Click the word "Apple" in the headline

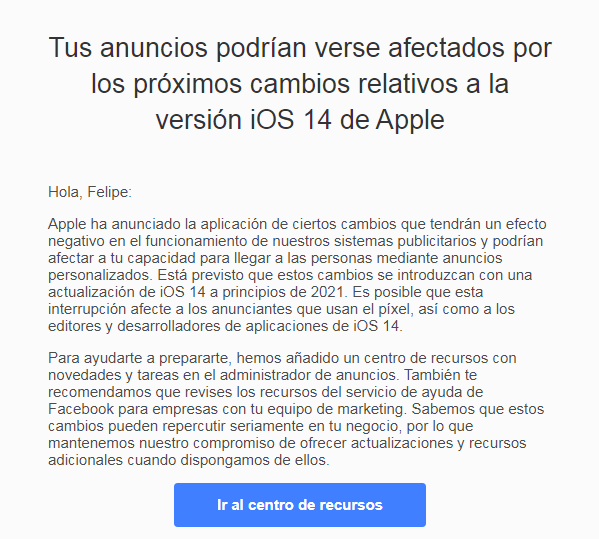[410, 120]
